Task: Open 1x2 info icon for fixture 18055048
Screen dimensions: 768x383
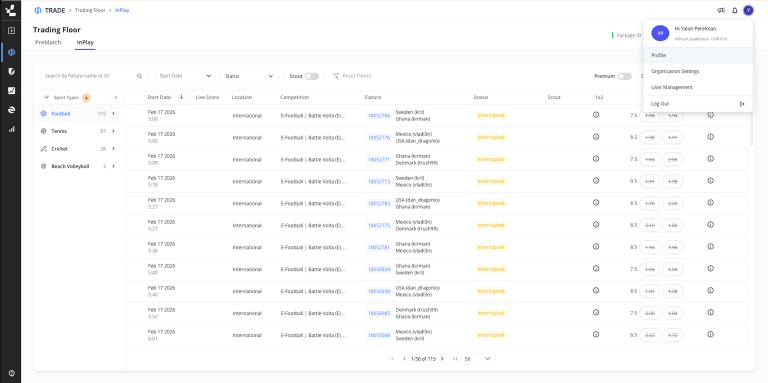Action: pyautogui.click(x=596, y=335)
